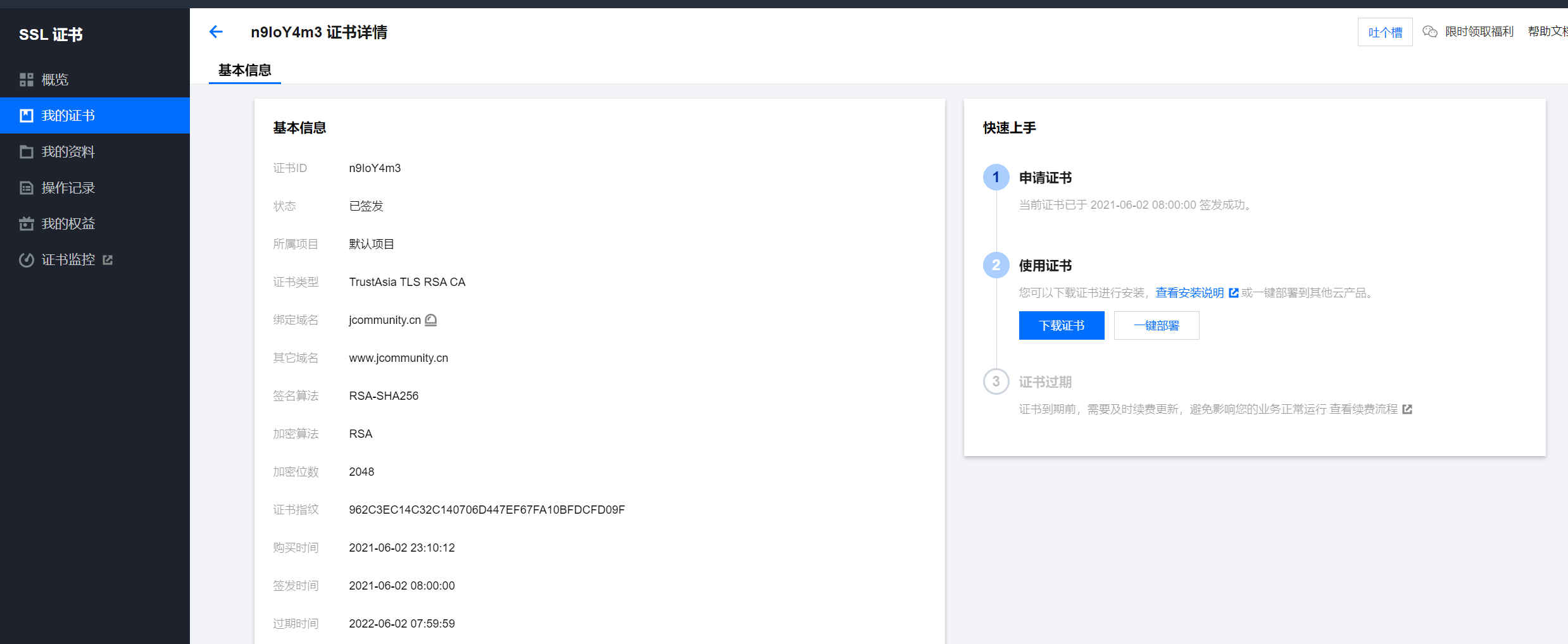
Task: Click the 我的资料 folder icon
Action: [26, 151]
